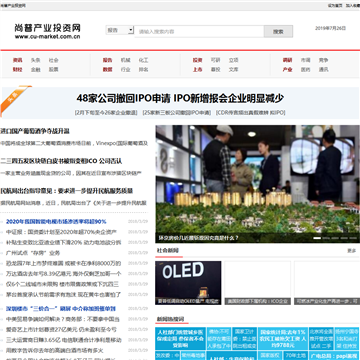
Task: Open the 社会新闻 section tab
Action: tap(168, 251)
